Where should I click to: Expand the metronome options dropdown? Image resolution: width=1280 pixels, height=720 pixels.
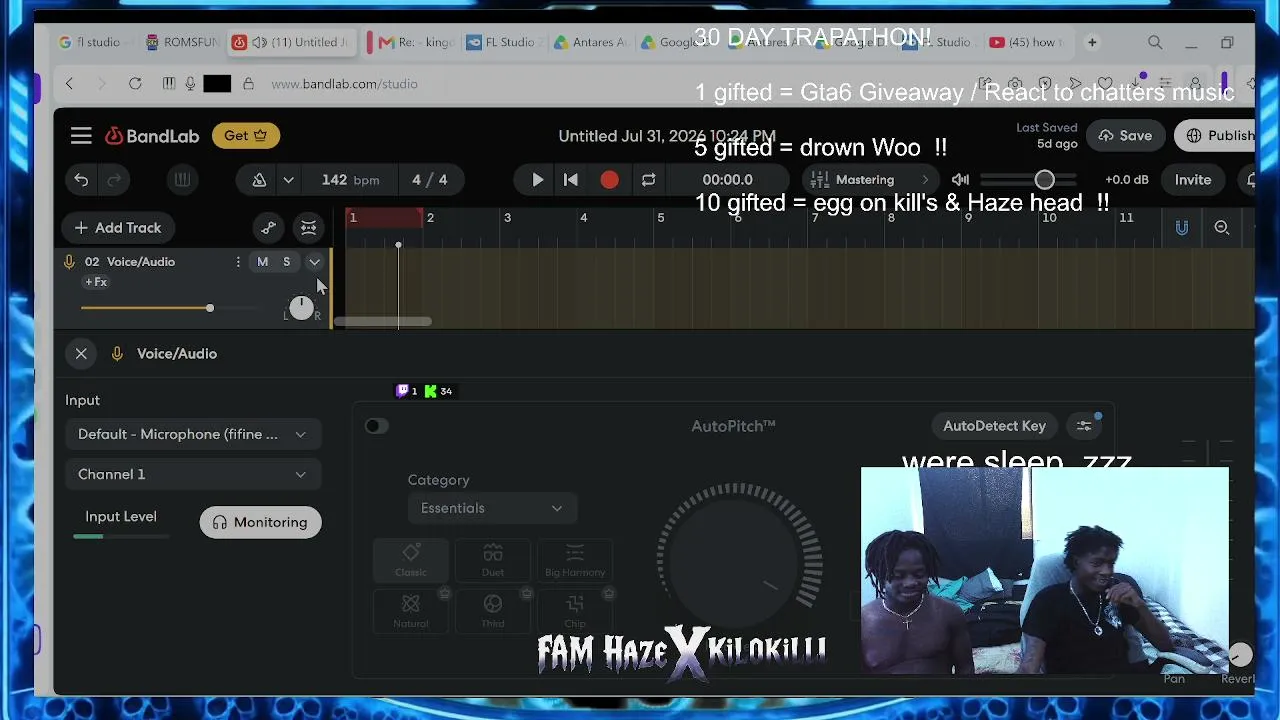click(288, 180)
